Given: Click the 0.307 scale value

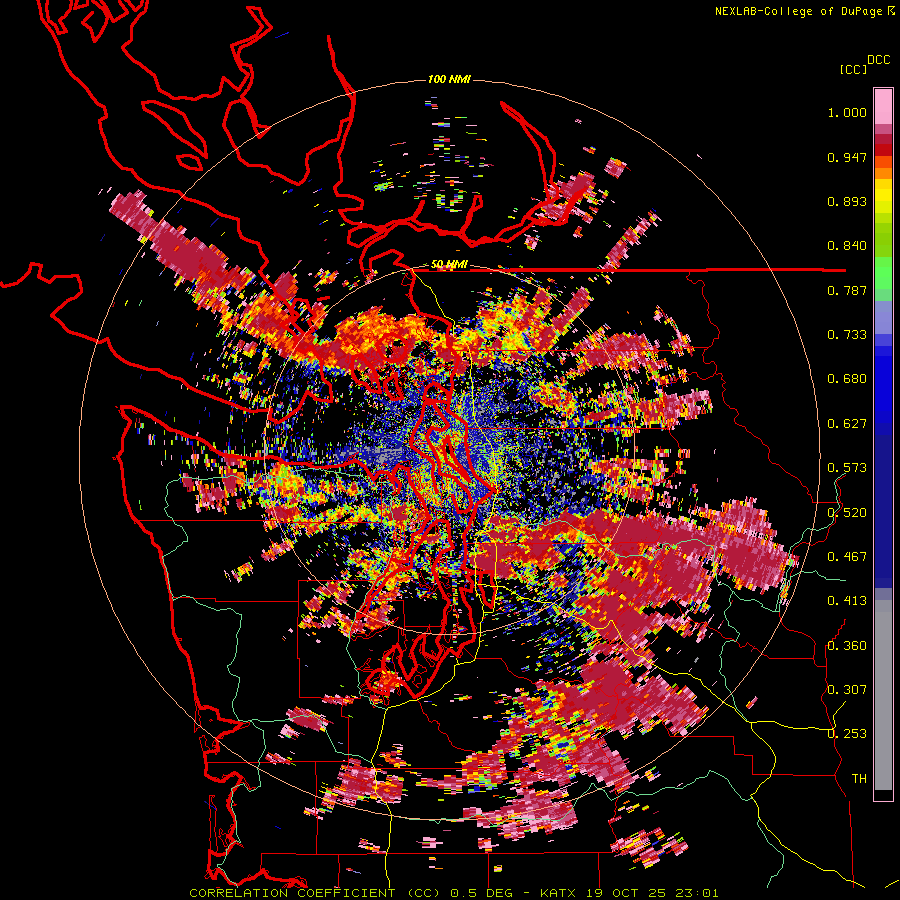Looking at the screenshot, I should point(847,689).
